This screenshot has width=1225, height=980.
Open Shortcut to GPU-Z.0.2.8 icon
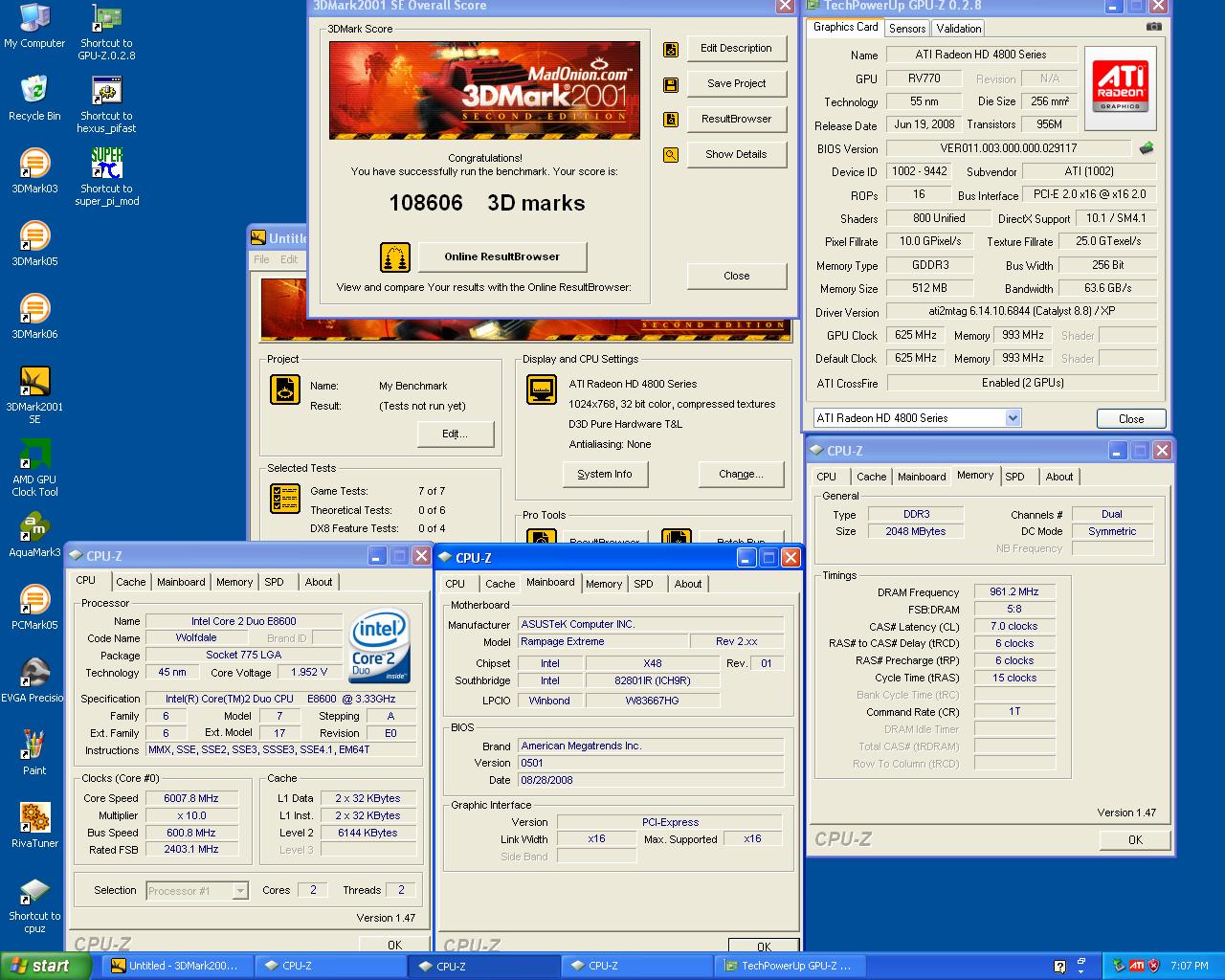tap(106, 33)
